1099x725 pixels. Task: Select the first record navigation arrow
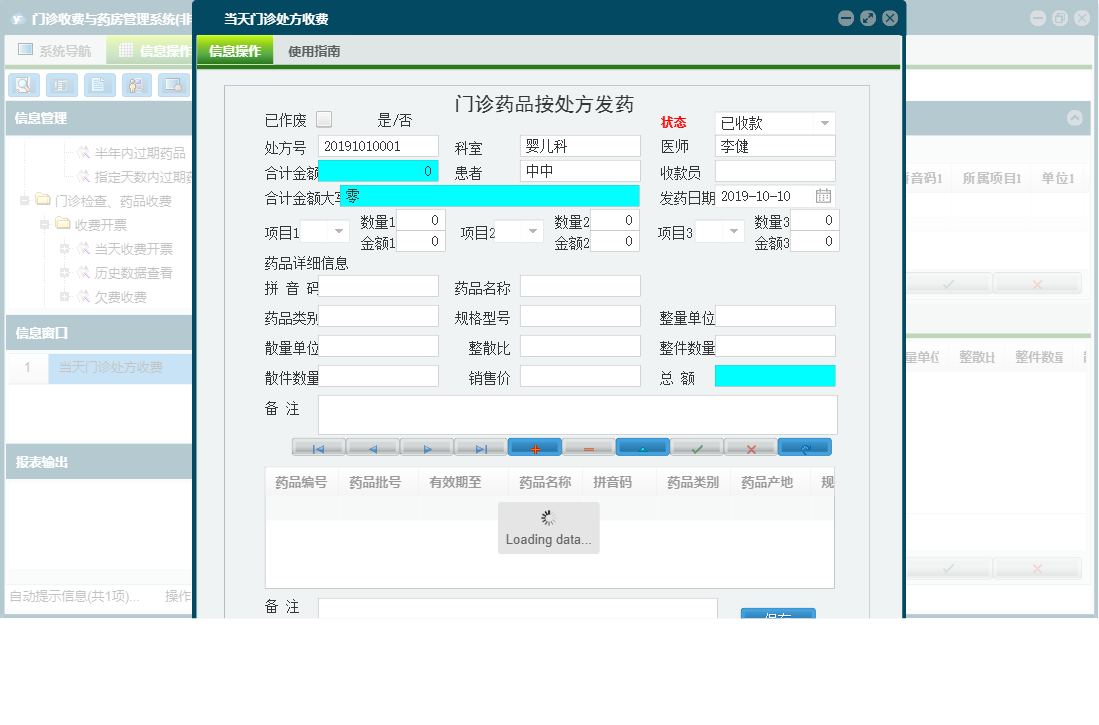pos(318,447)
